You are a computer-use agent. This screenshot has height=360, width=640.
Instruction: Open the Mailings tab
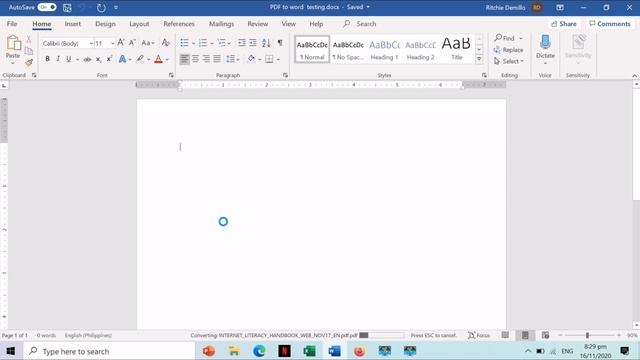tap(221, 24)
